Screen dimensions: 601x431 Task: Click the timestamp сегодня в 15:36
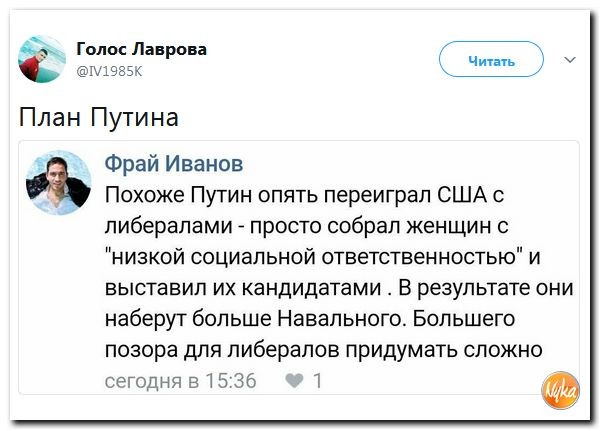(x=181, y=380)
